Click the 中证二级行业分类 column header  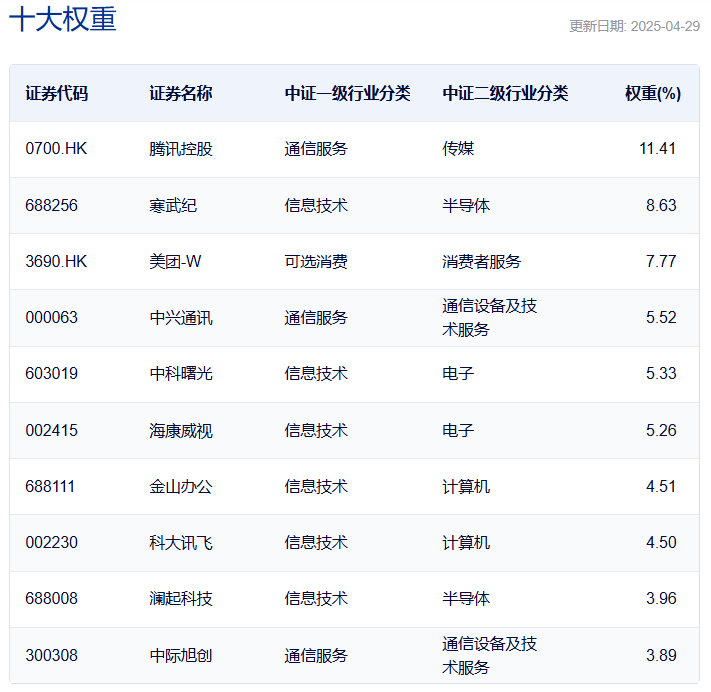point(505,93)
